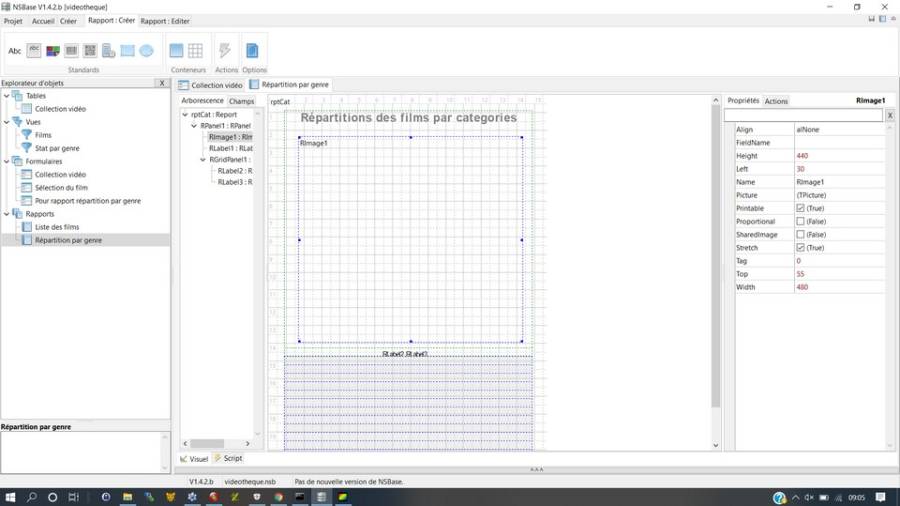Pick the barcode component tool
Image resolution: width=900 pixels, height=506 pixels.
pos(71,51)
